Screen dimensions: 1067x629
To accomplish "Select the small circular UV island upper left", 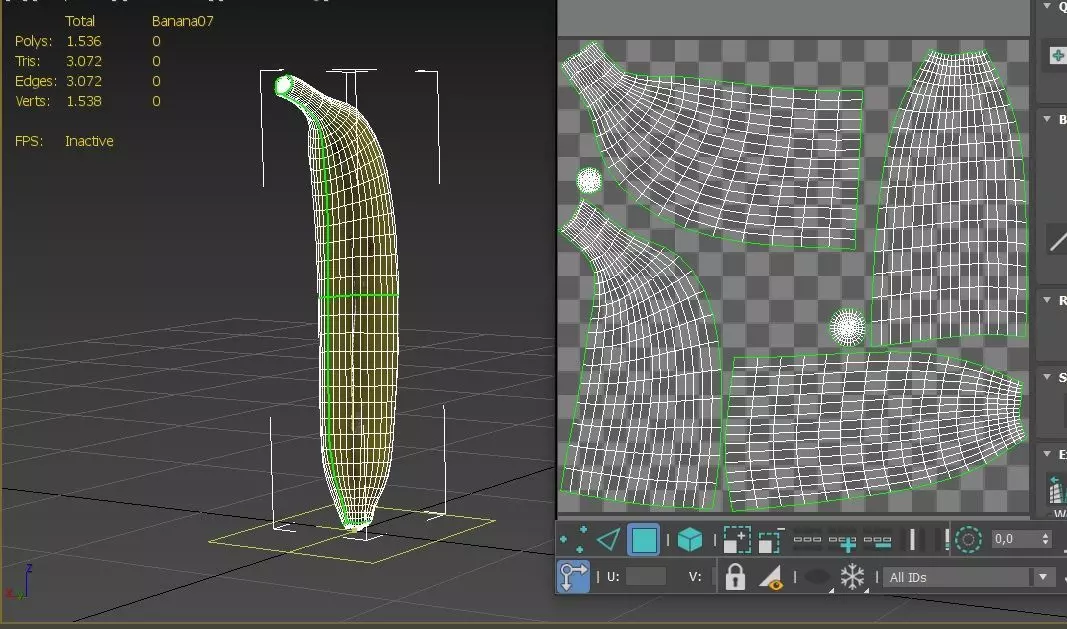I will (589, 180).
